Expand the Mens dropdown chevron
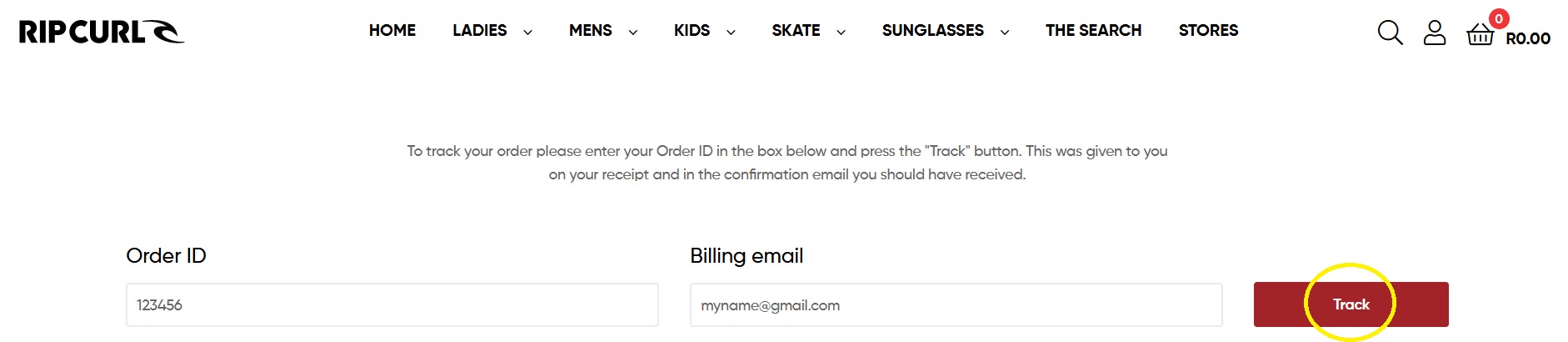The height and width of the screenshot is (342, 1568). point(632,33)
